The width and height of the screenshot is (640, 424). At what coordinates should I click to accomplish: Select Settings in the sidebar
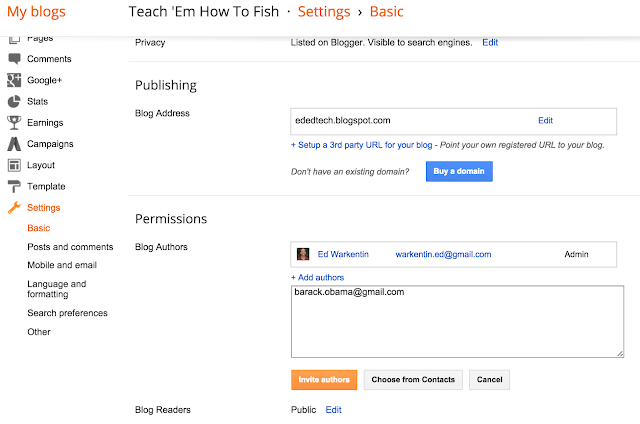point(44,208)
